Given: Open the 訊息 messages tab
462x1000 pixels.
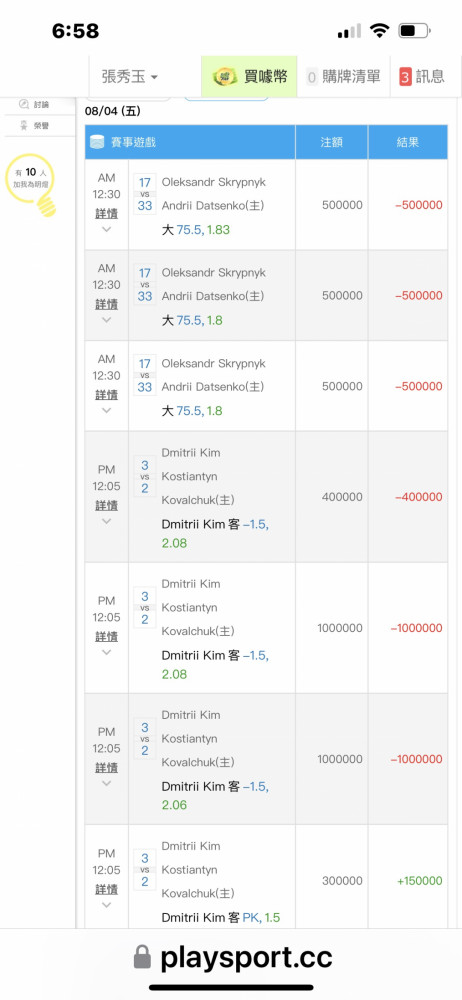Looking at the screenshot, I should coord(422,77).
